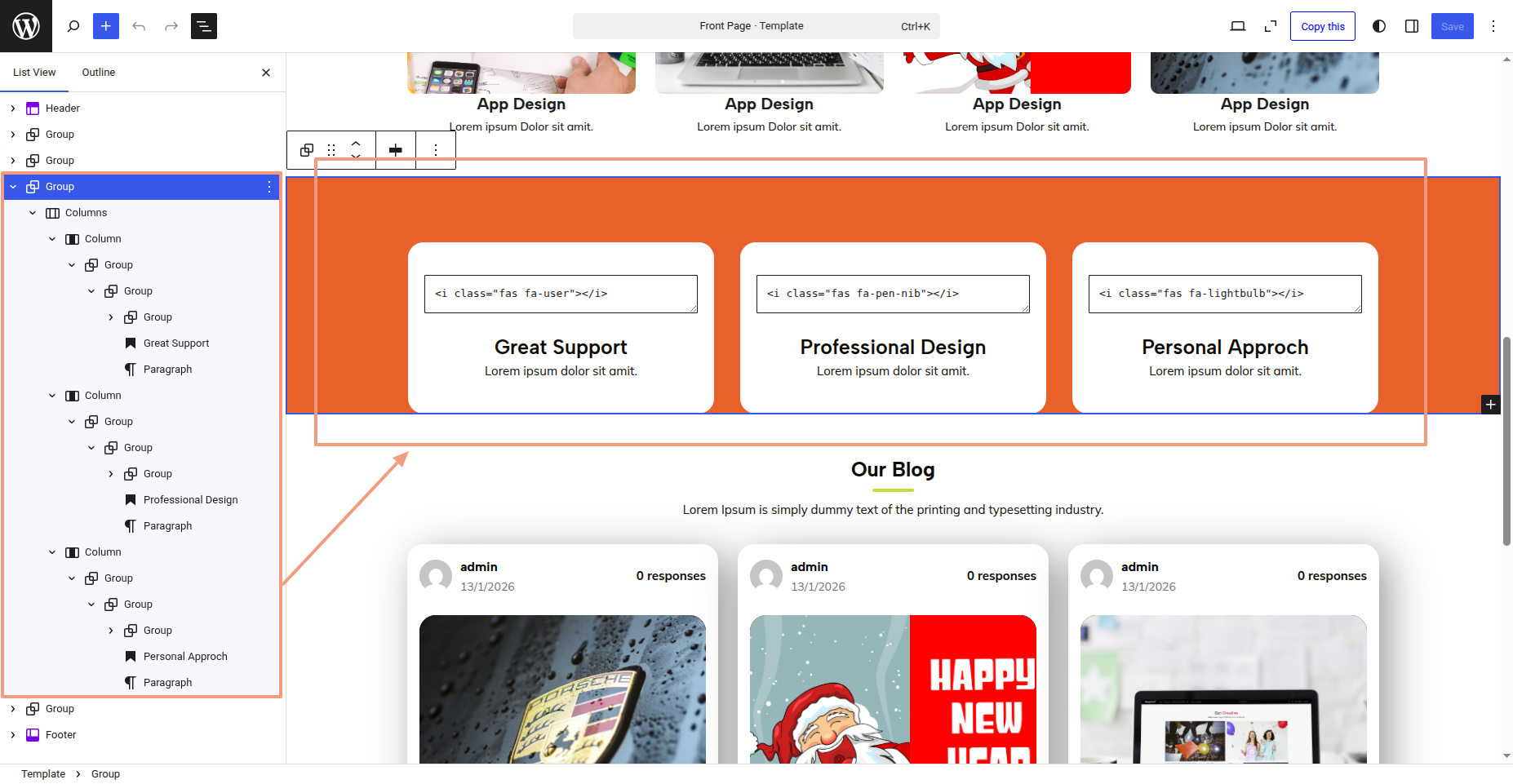Click the Undo arrow icon
Image resolution: width=1513 pixels, height=784 pixels.
click(139, 26)
